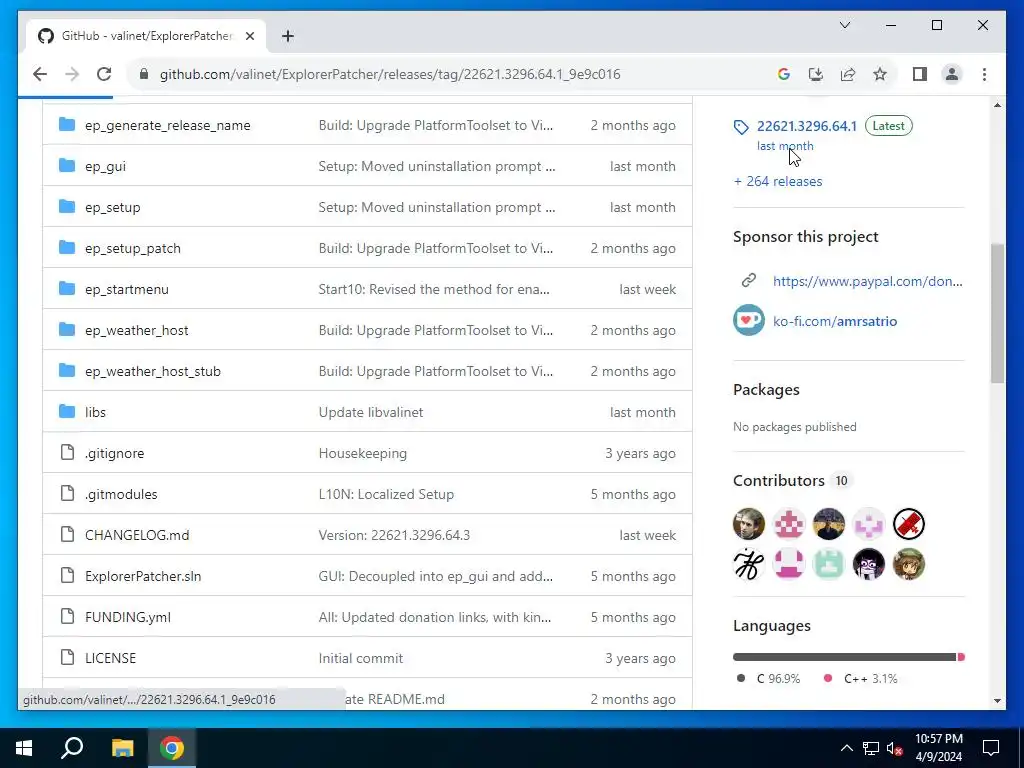
Task: Open the Windows notification center
Action: point(991,748)
